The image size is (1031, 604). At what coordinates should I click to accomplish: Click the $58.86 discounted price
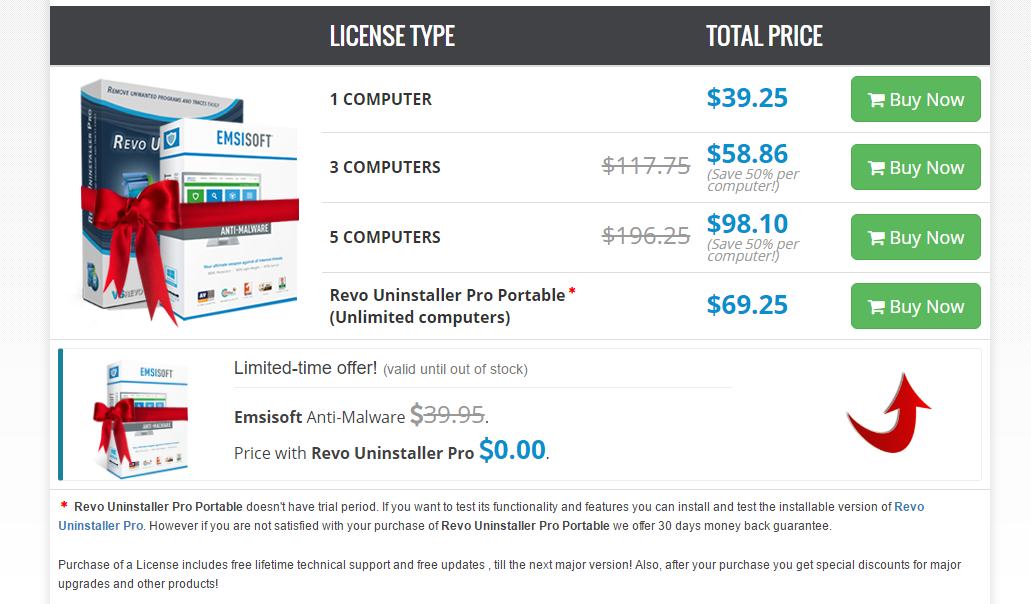[747, 154]
